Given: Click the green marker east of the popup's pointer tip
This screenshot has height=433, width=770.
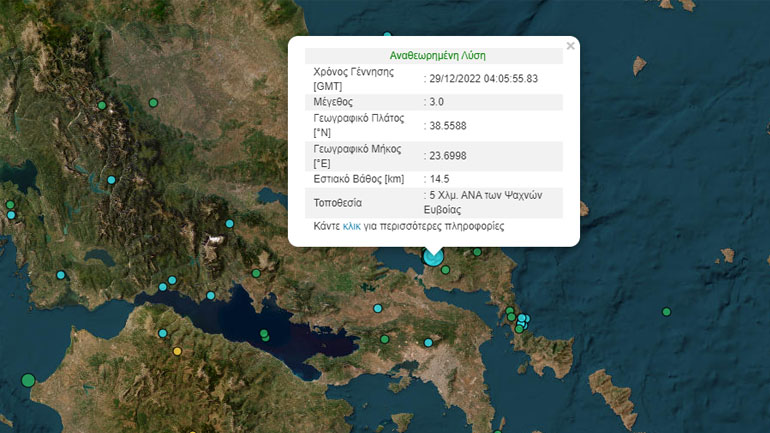Looking at the screenshot, I should pyautogui.click(x=477, y=252).
